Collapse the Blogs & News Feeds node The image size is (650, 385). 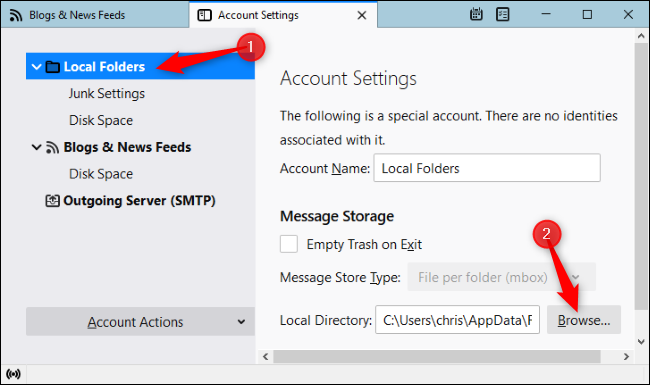coord(36,147)
